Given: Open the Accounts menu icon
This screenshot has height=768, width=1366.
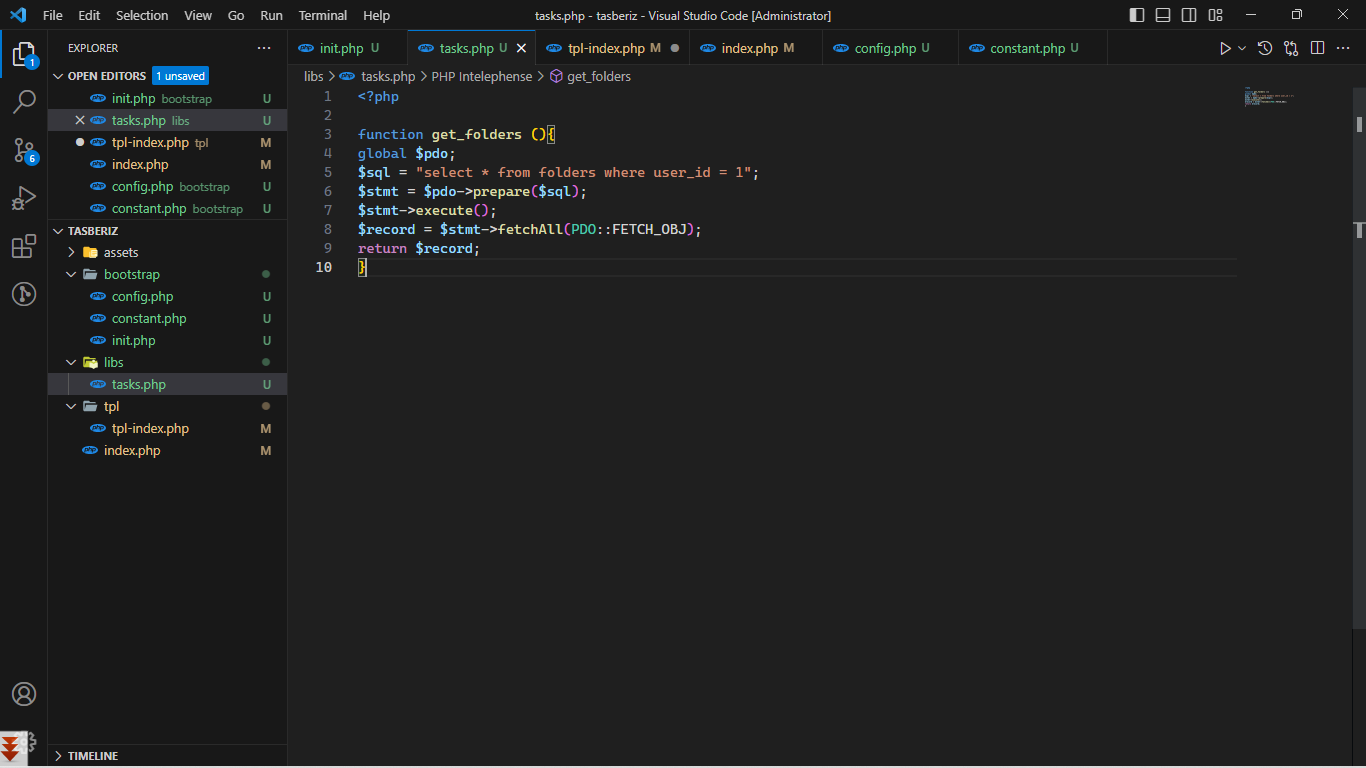Looking at the screenshot, I should click(24, 694).
